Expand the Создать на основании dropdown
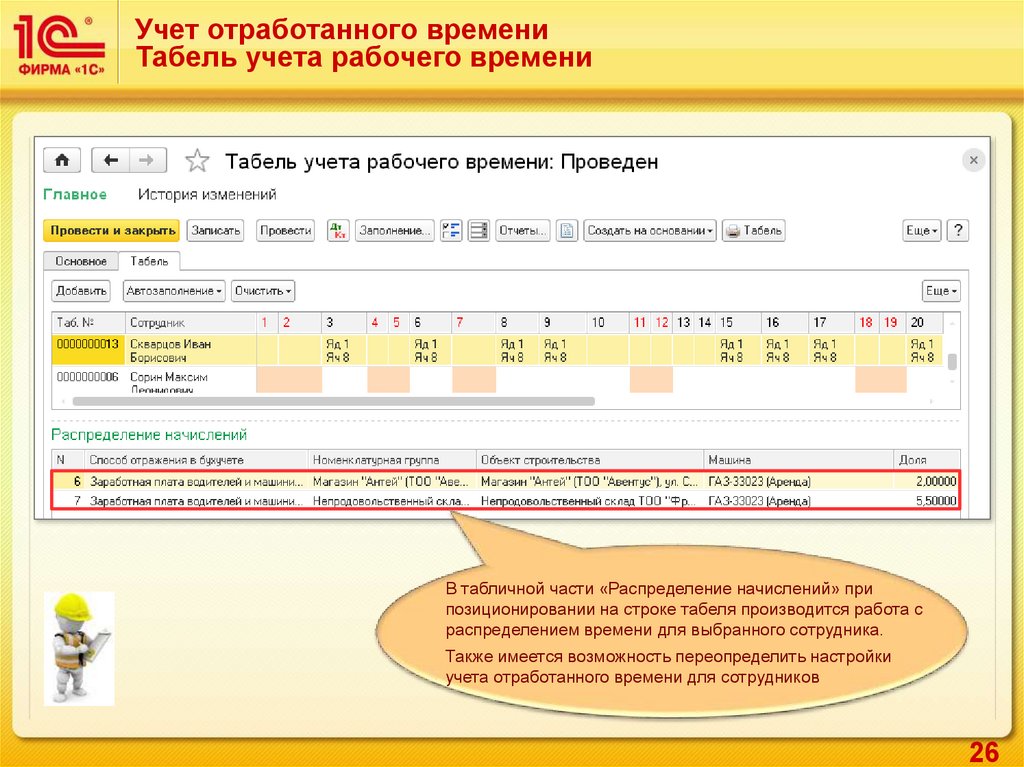This screenshot has height=767, width=1024. (x=650, y=231)
